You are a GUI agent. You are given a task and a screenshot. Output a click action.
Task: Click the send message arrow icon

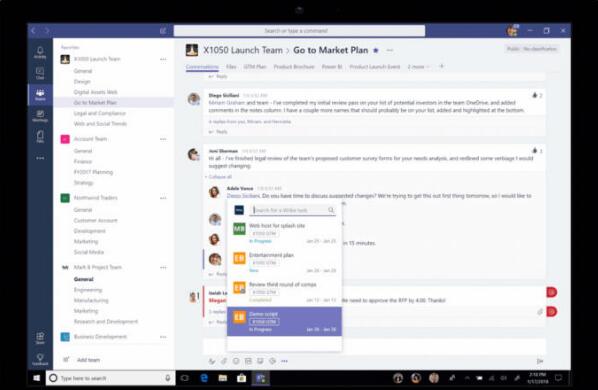(540, 361)
